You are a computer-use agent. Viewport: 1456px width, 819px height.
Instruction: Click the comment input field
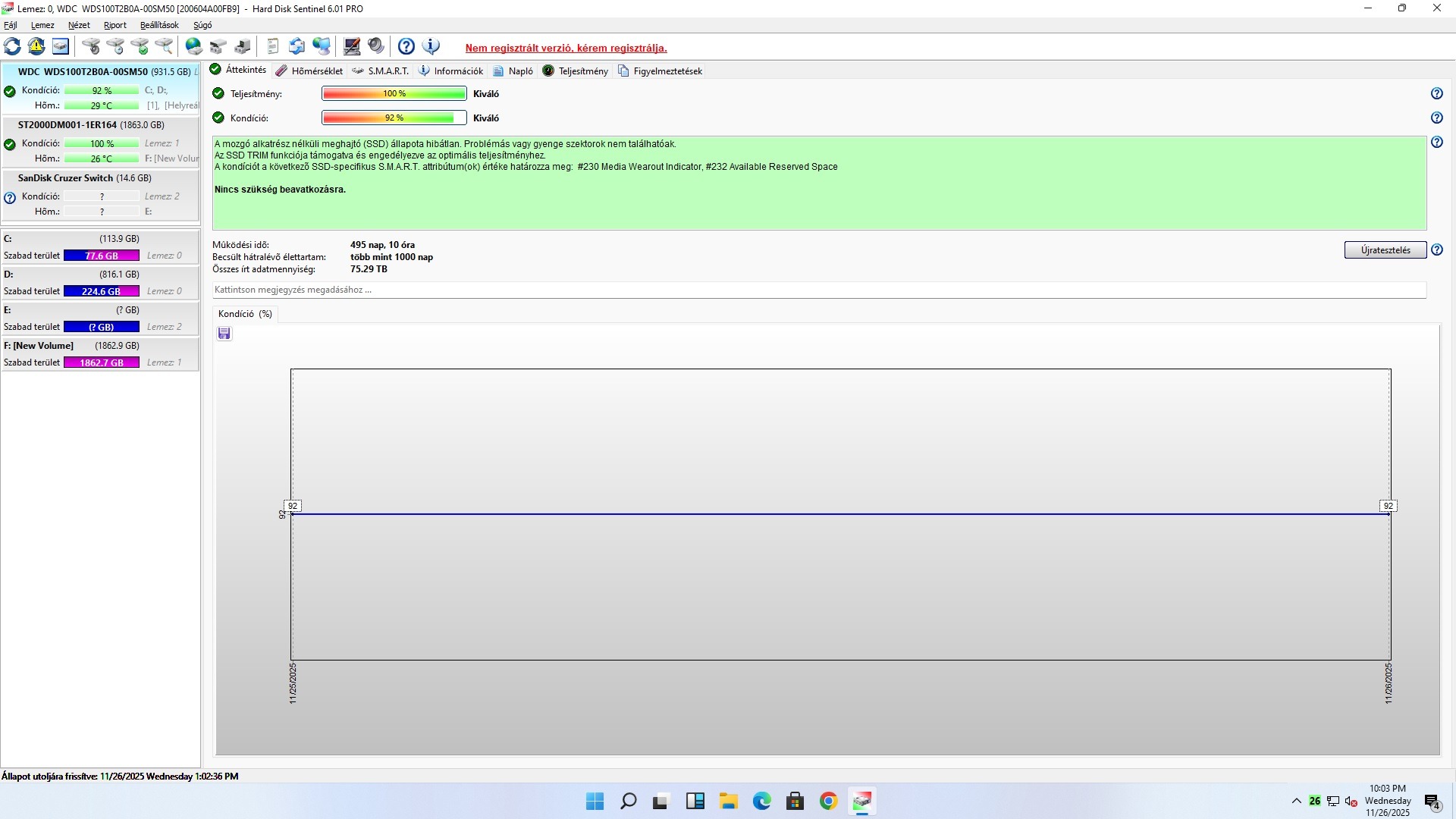(819, 290)
